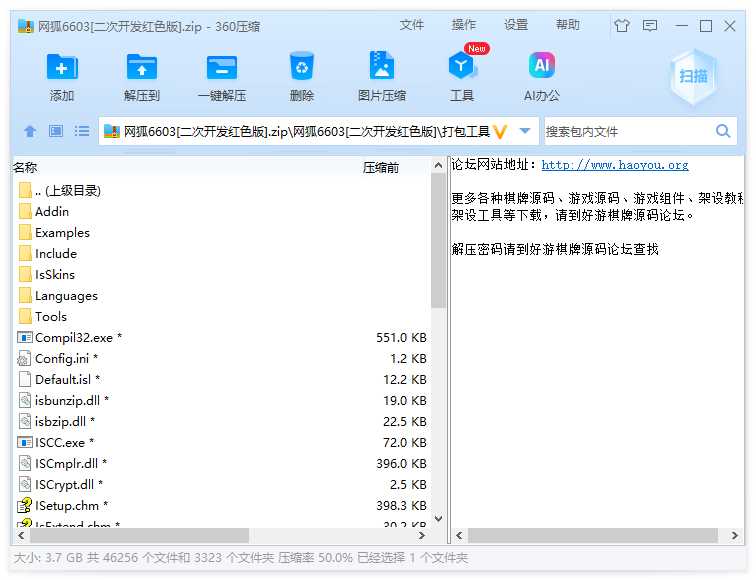Click the 删除 (Delete) trash icon
The width and height of the screenshot is (756, 580).
(301, 66)
